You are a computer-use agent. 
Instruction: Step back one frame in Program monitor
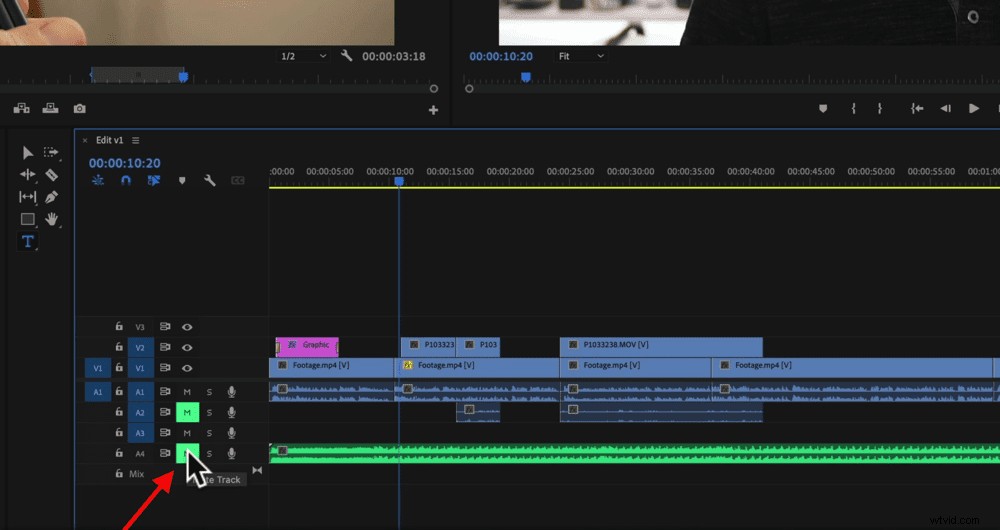(x=946, y=108)
